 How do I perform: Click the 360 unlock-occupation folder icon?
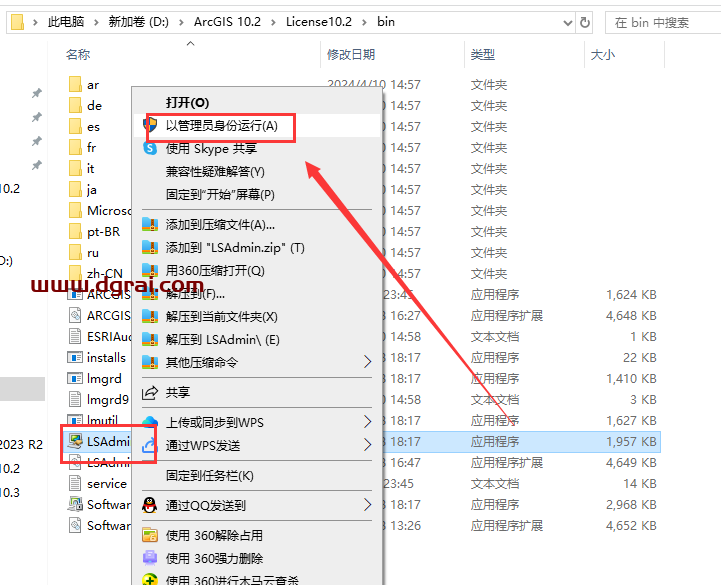click(150, 535)
